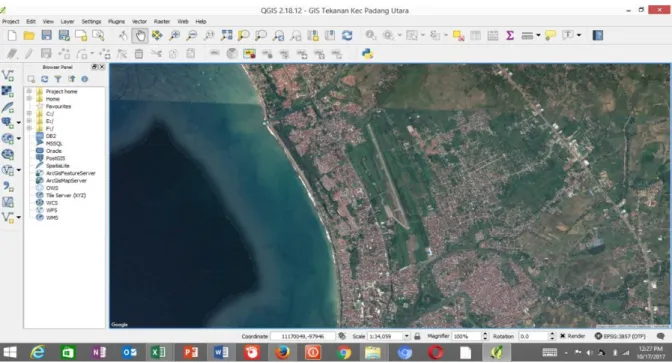The image size is (672, 363).
Task: Click the Zoom Full extent icon
Action: click(x=226, y=36)
